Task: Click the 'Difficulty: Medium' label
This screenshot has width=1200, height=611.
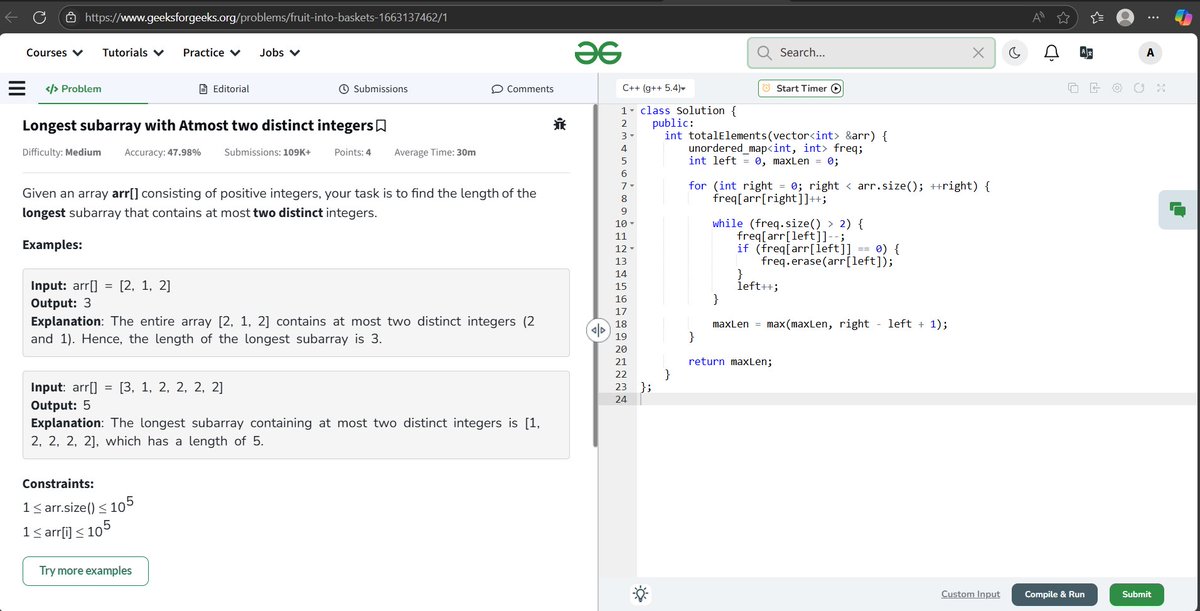Action: point(62,153)
